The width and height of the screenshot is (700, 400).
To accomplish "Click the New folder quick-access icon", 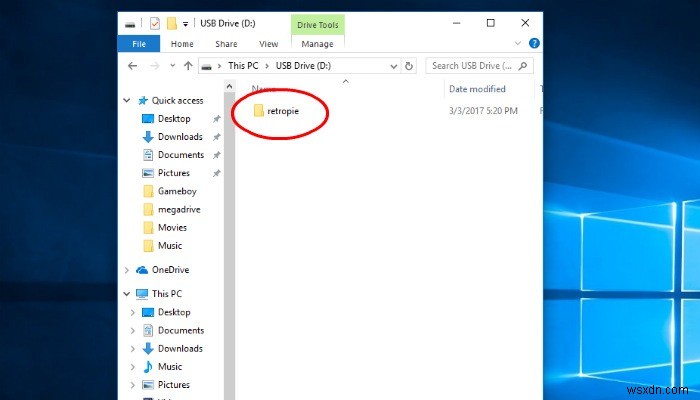I will (172, 23).
